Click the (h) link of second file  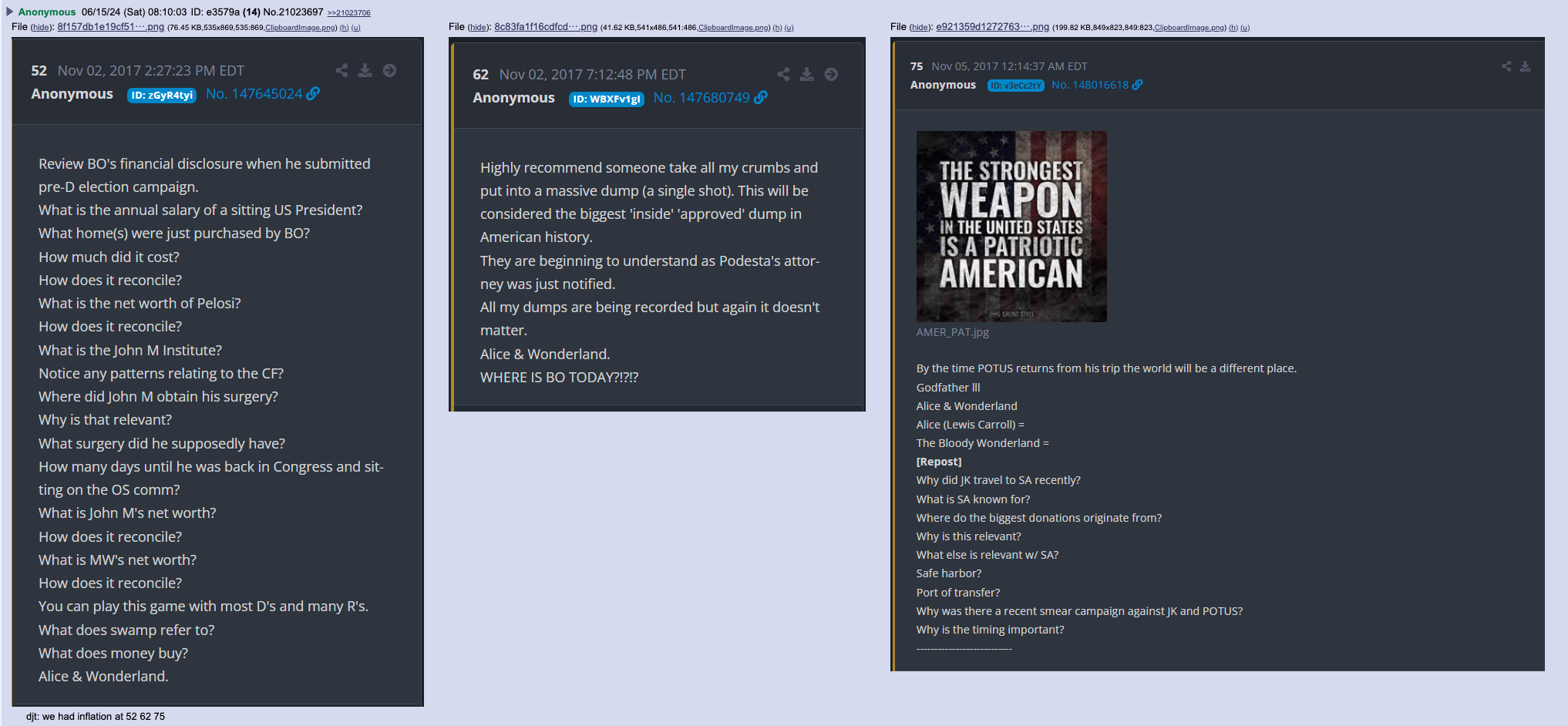click(x=778, y=28)
